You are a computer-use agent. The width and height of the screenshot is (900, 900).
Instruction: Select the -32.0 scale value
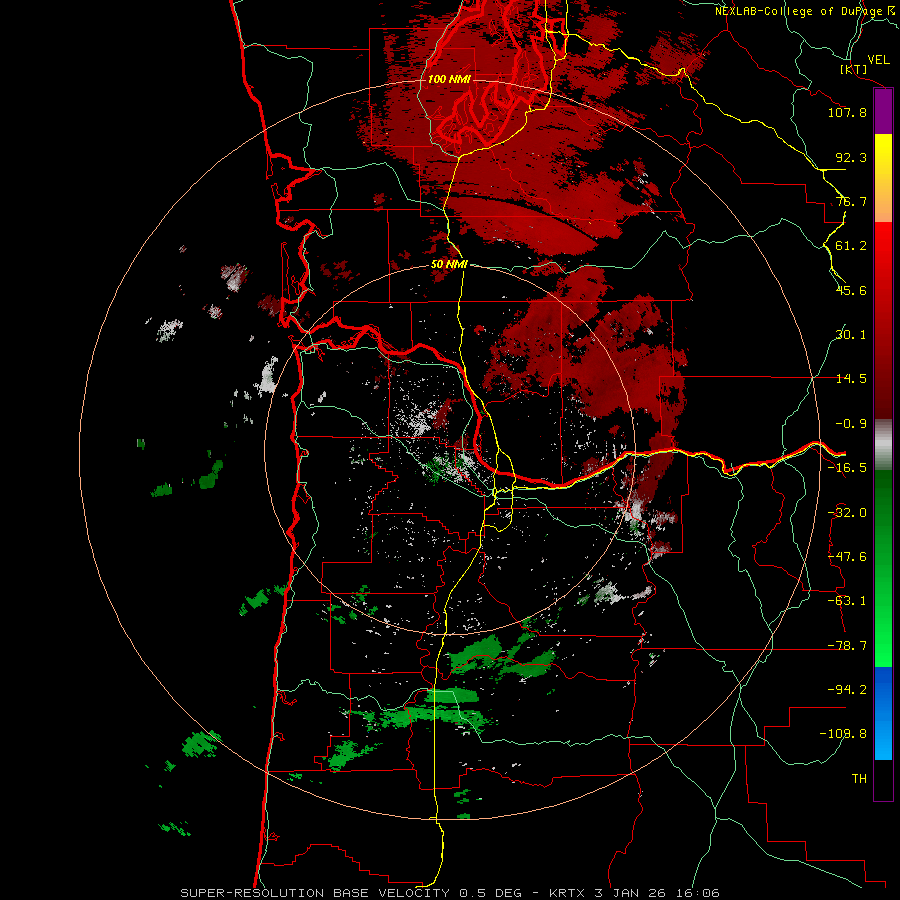(847, 513)
